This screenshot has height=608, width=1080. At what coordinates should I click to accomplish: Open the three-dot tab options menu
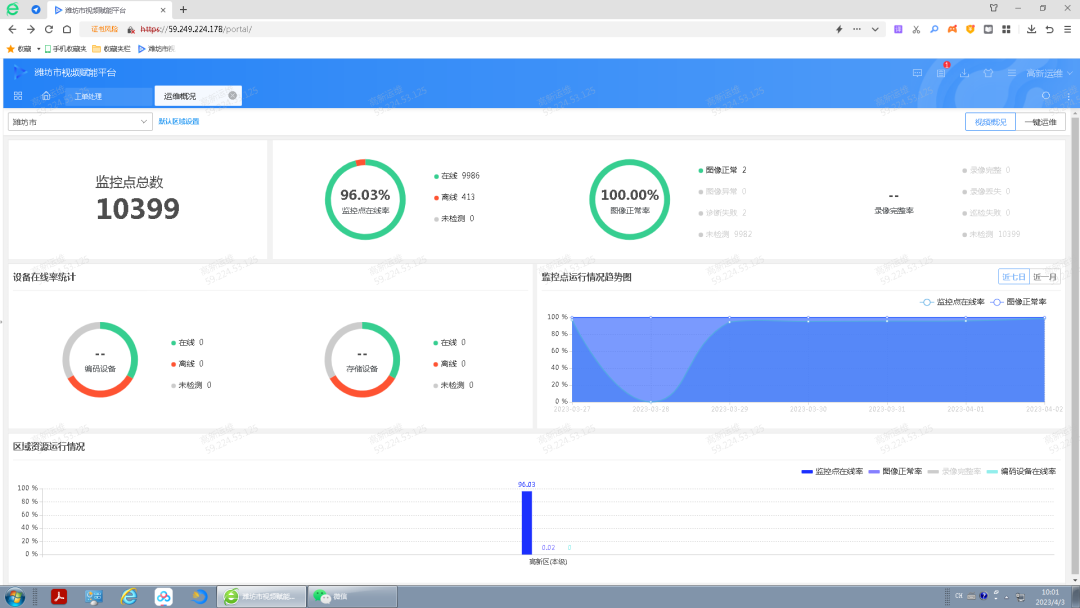click(x=1069, y=96)
